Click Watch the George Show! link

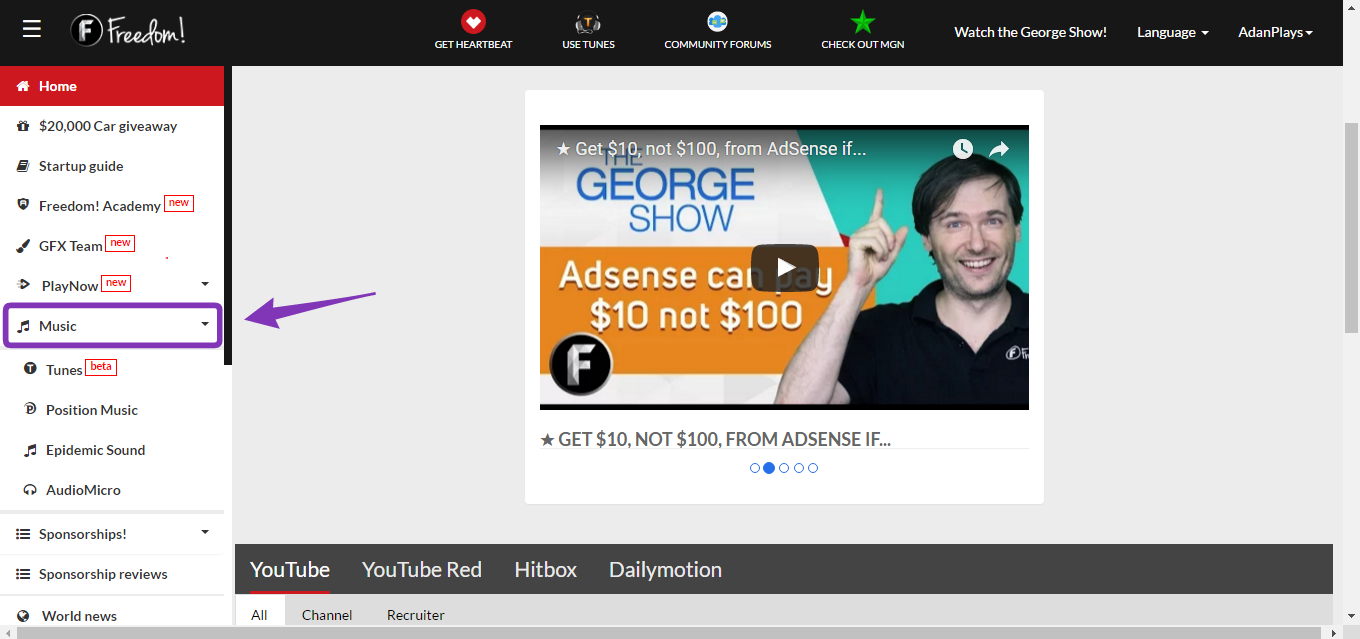point(1030,32)
